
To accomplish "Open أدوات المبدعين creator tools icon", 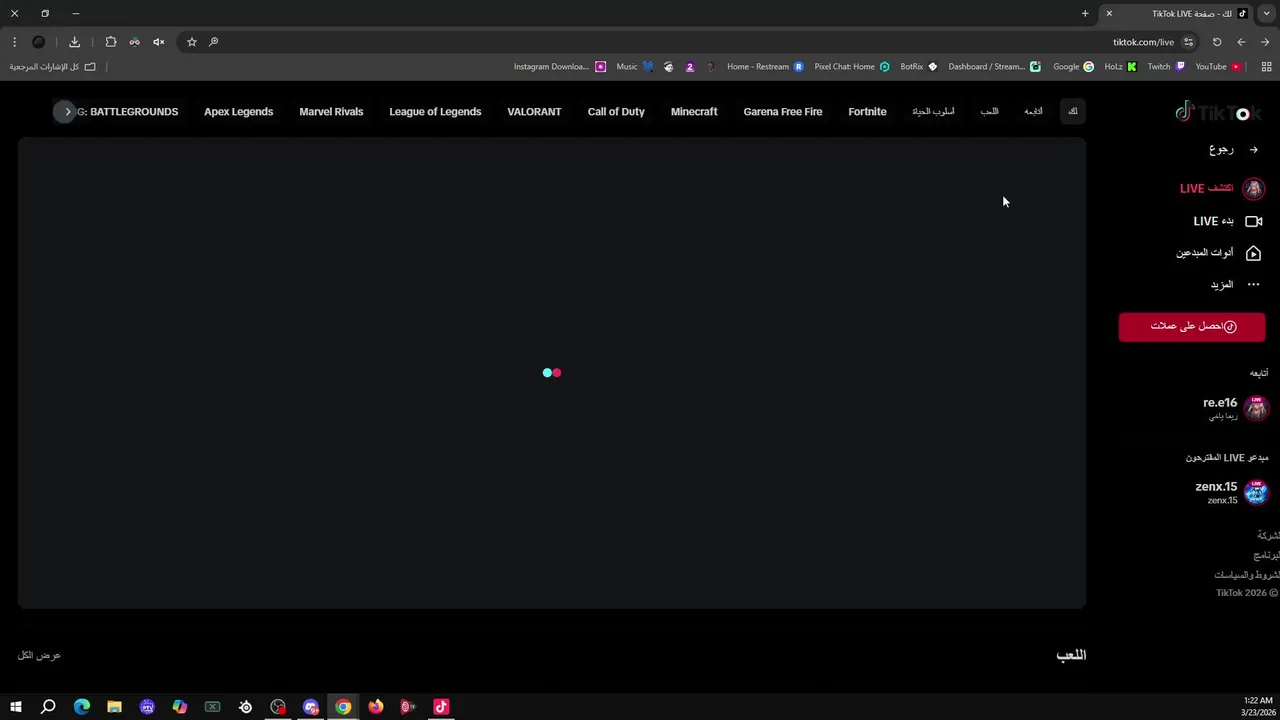I will [1253, 253].
